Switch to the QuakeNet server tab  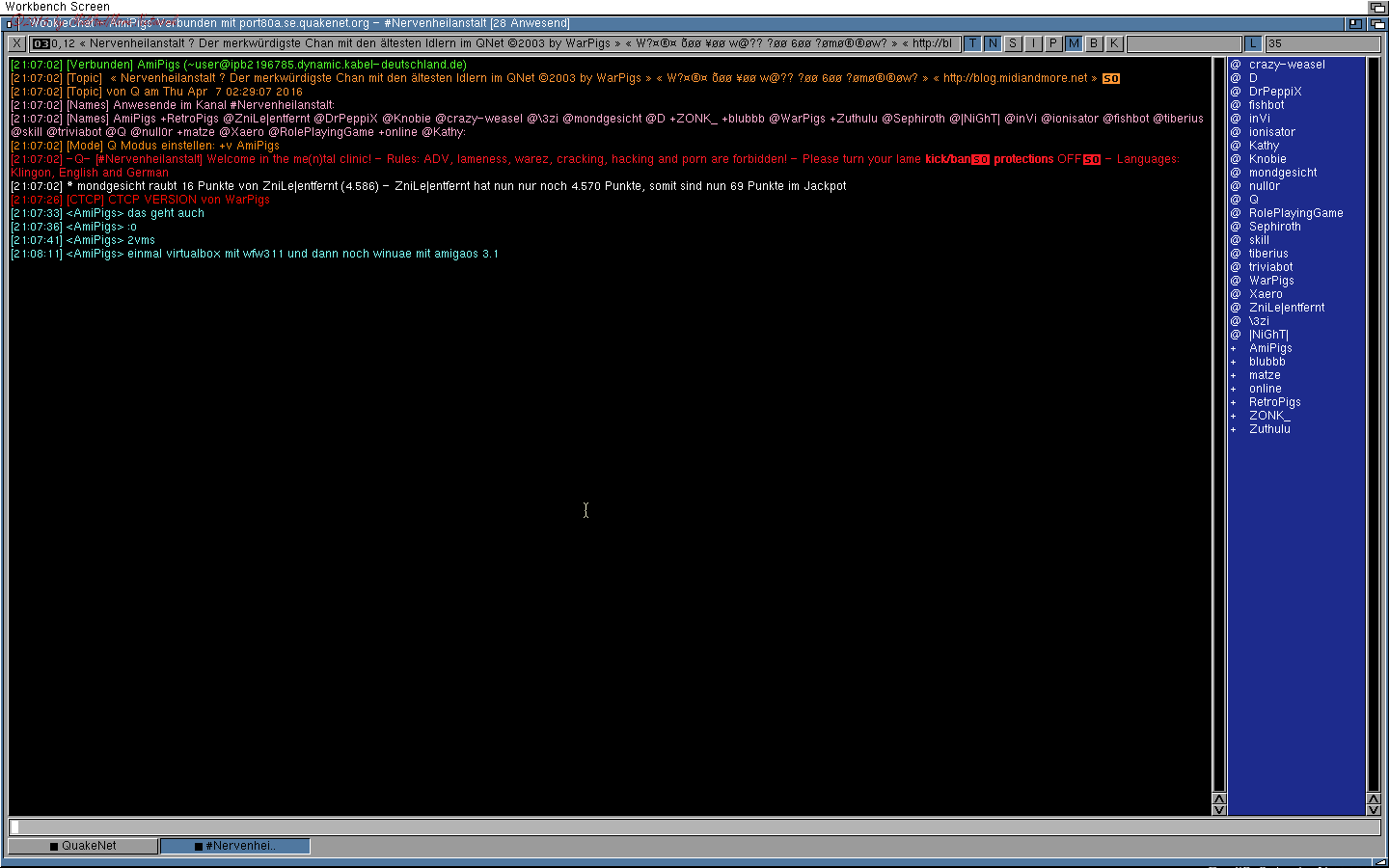tap(83, 846)
